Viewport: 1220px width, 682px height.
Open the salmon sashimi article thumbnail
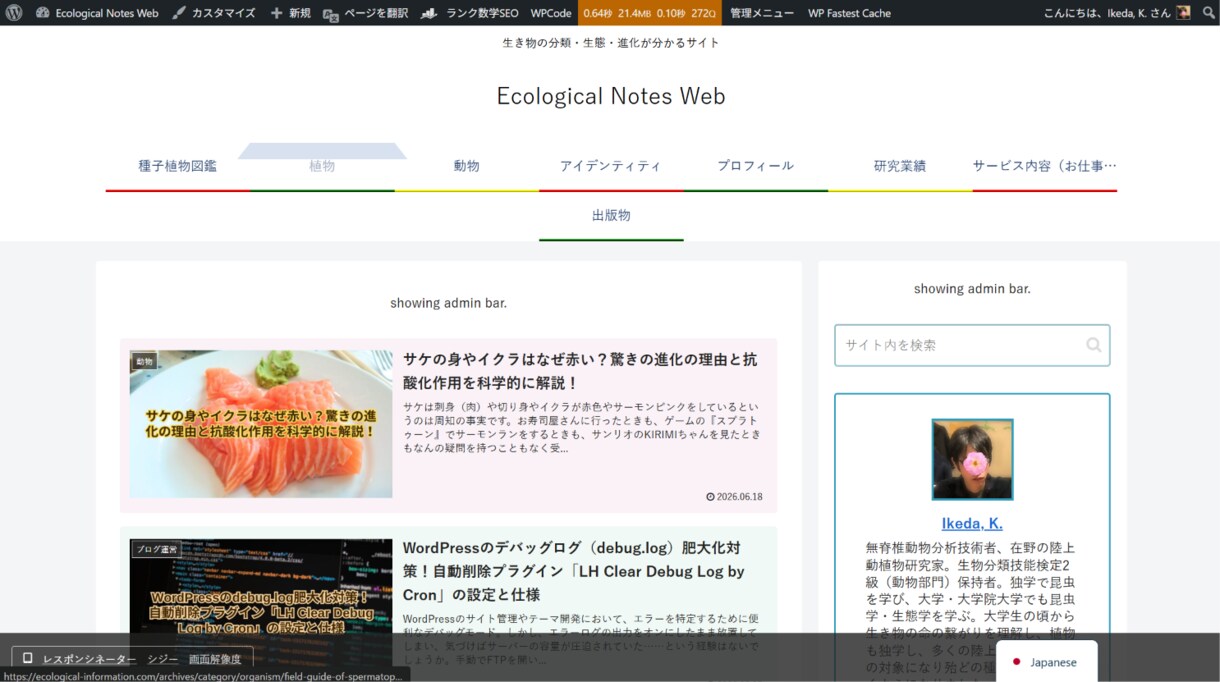(261, 424)
